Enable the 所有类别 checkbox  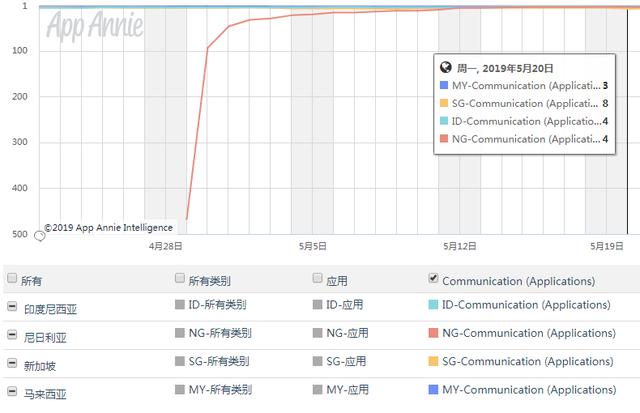click(x=180, y=278)
